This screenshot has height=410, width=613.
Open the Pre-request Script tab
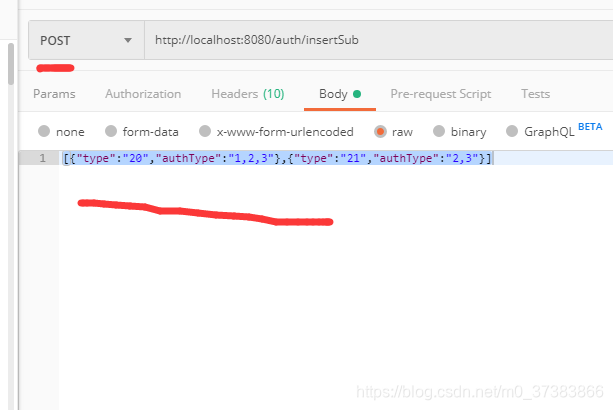[x=441, y=94]
